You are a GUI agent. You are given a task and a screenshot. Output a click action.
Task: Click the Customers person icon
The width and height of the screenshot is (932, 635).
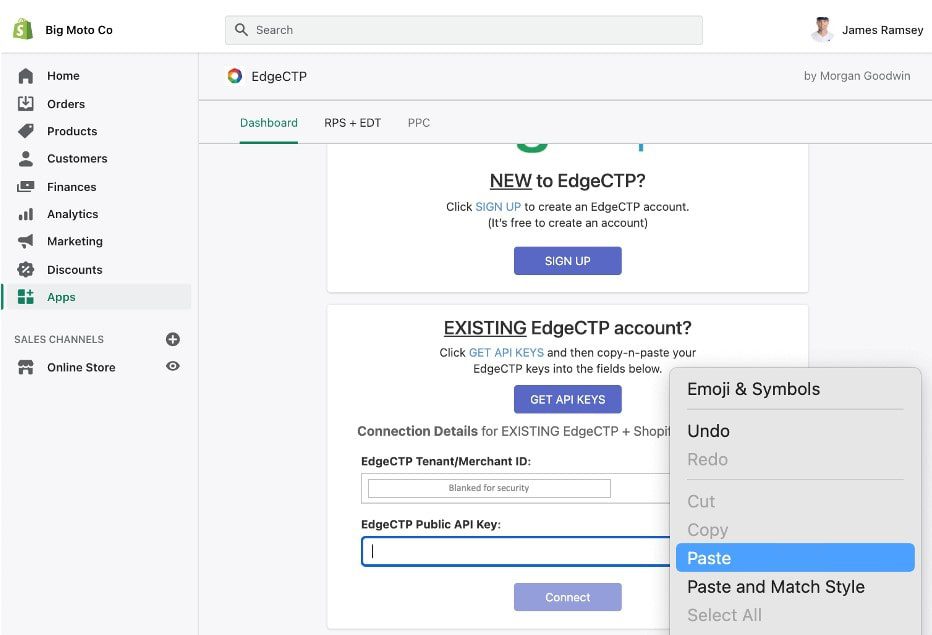26,159
